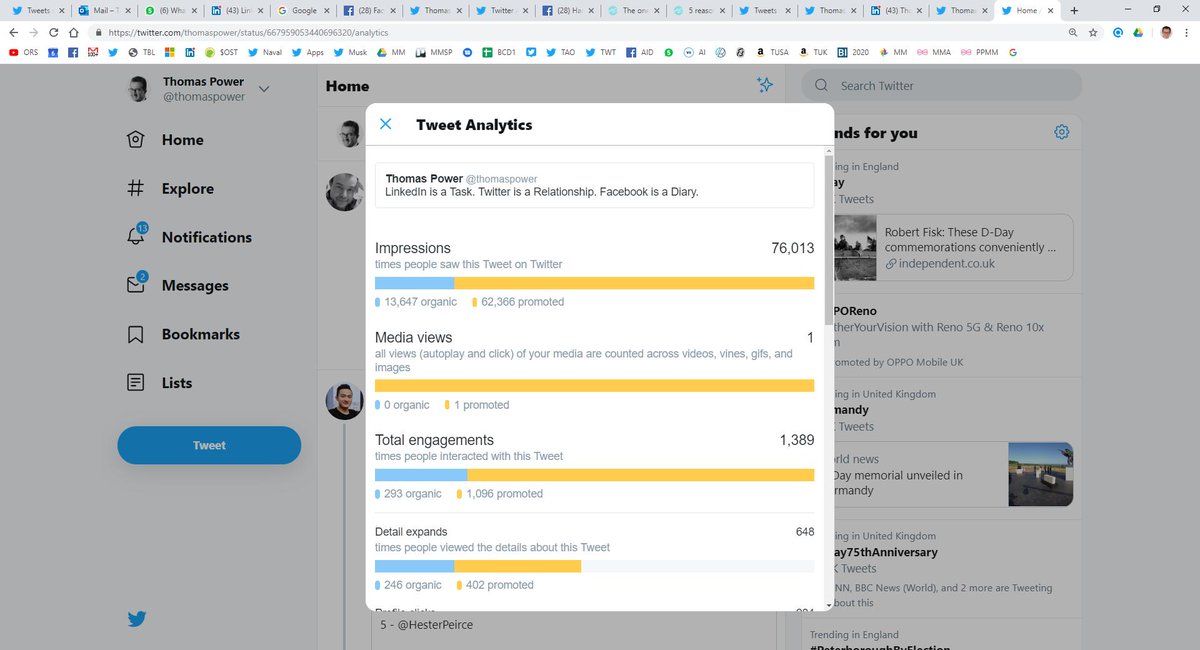Expand Thomas Power account menu chevron
Image resolution: width=1200 pixels, height=650 pixels.
(264, 89)
